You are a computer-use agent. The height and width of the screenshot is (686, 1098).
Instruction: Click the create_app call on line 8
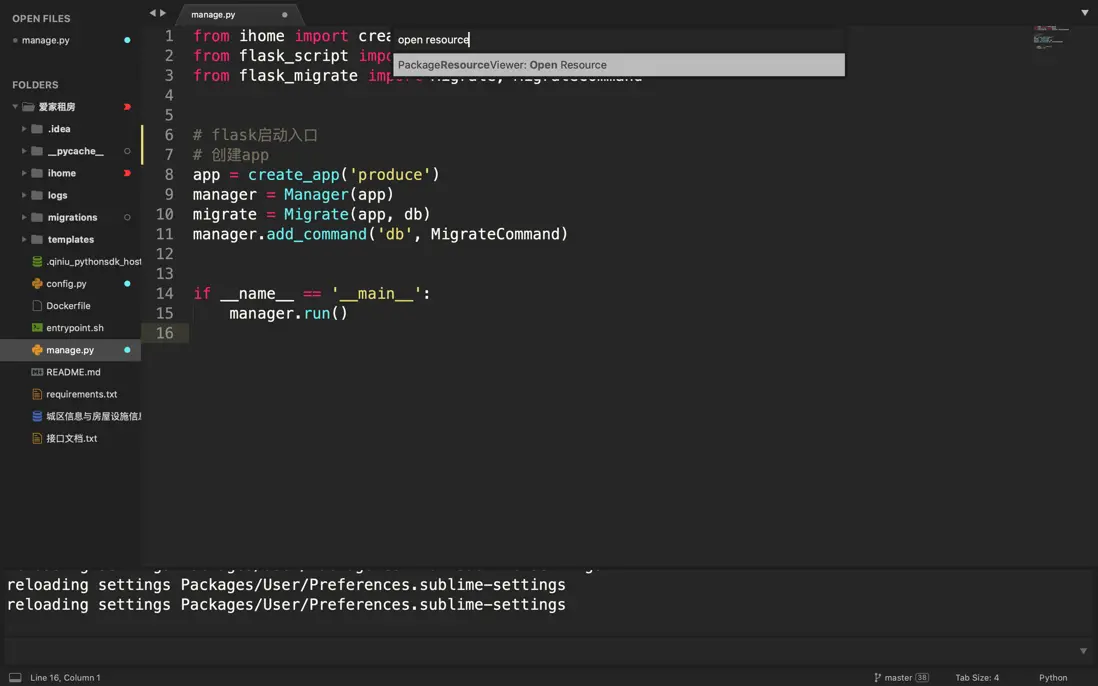[293, 174]
